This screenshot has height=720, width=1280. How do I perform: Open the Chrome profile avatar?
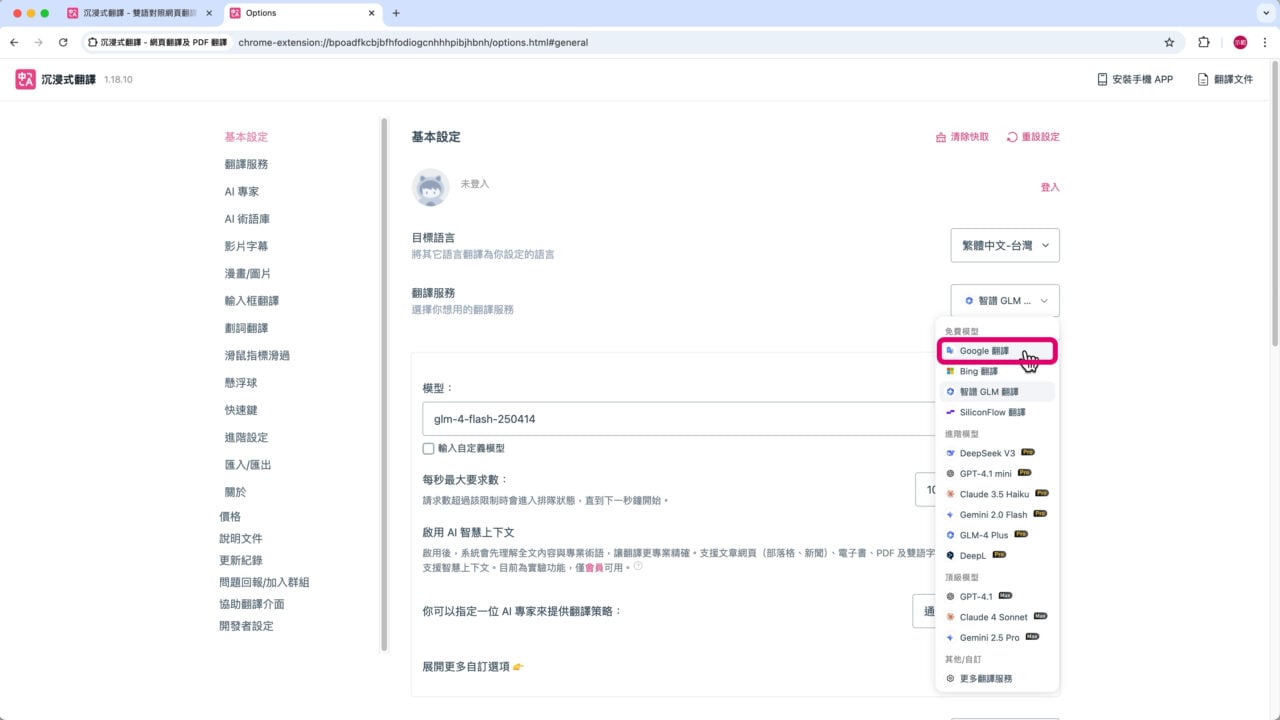(x=1240, y=43)
